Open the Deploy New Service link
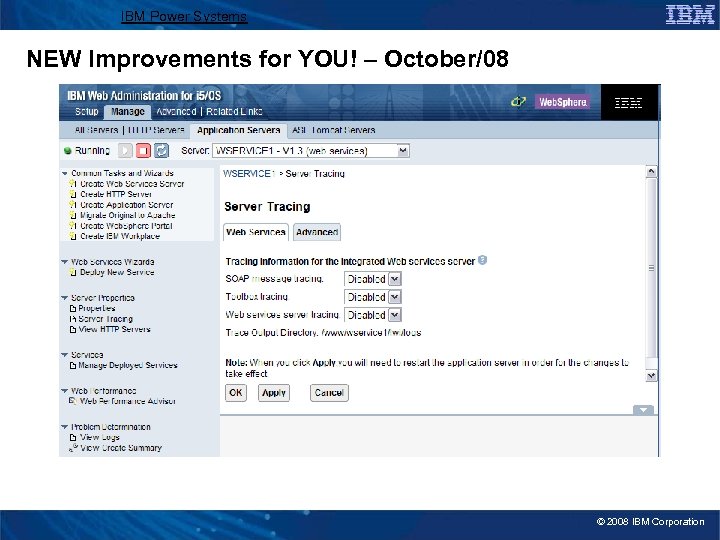The height and width of the screenshot is (540, 720). pos(117,272)
